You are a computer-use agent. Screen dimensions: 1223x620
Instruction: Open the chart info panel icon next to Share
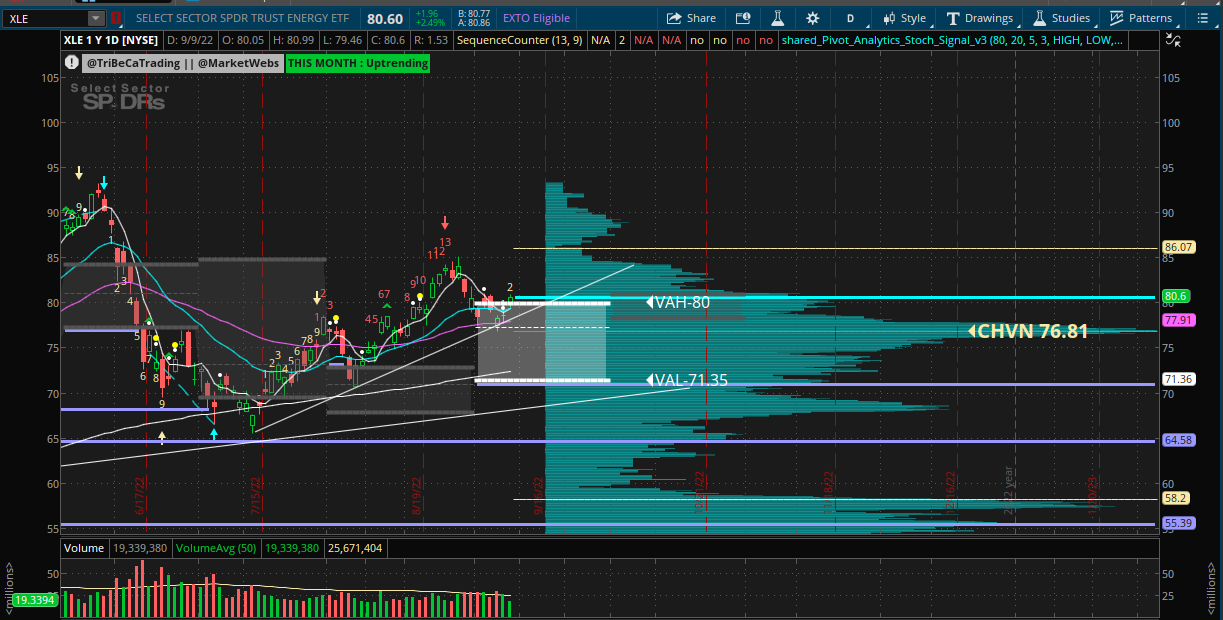(742, 18)
